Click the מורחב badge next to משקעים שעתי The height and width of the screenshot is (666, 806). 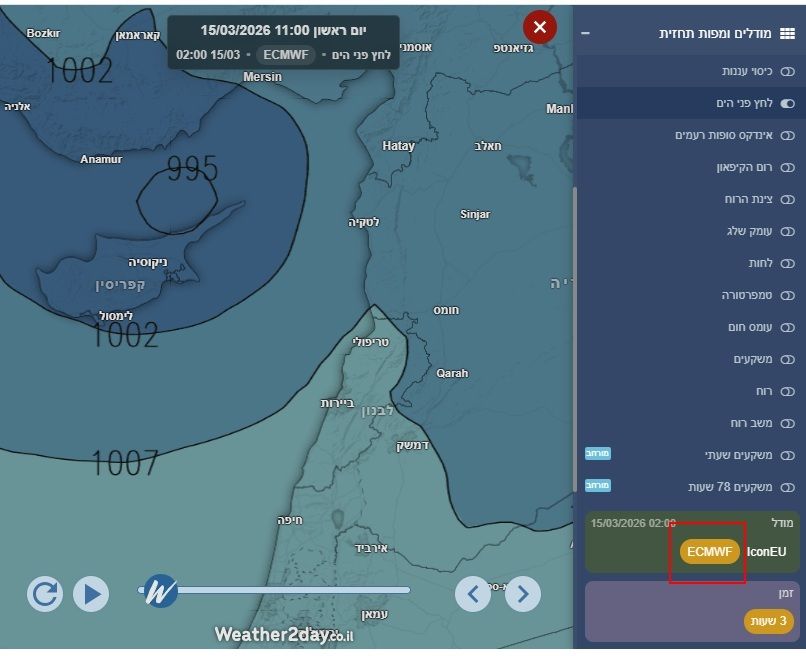click(x=598, y=454)
